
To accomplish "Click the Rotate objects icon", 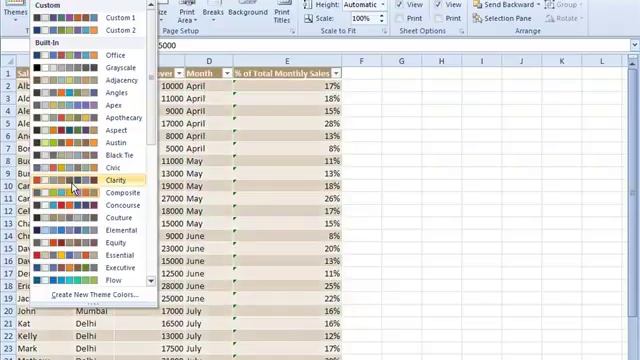I will [x=550, y=18].
